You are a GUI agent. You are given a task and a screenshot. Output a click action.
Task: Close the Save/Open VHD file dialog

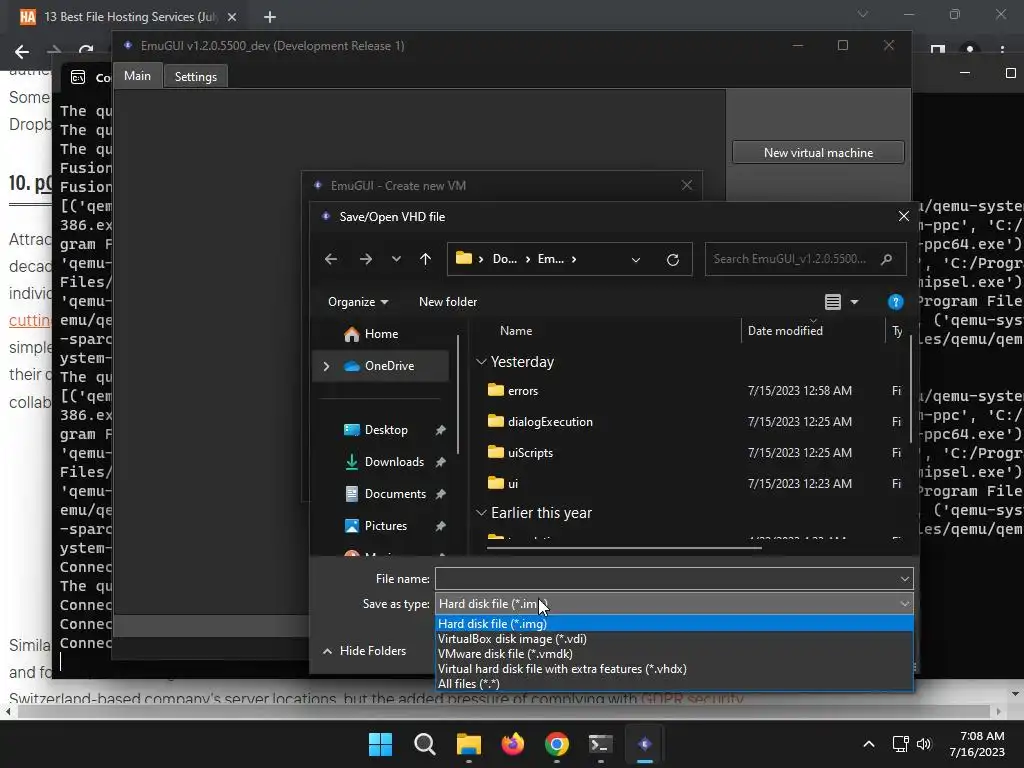pos(904,216)
